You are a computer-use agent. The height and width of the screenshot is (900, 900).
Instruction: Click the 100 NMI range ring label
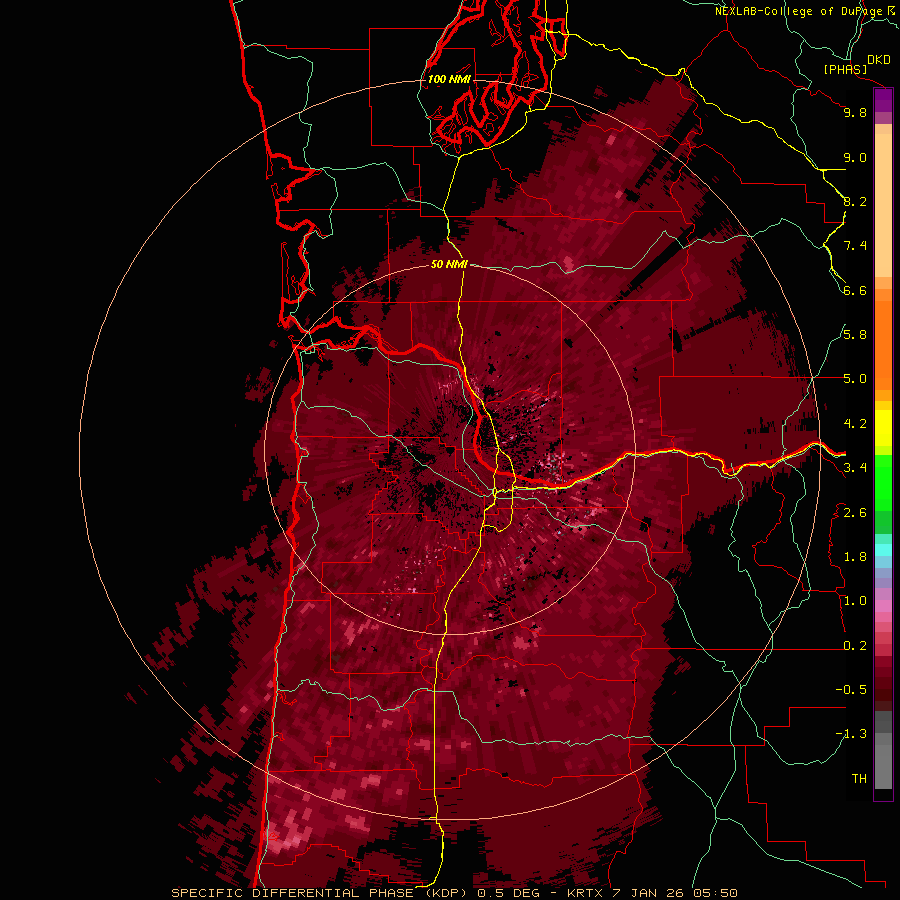point(449,79)
